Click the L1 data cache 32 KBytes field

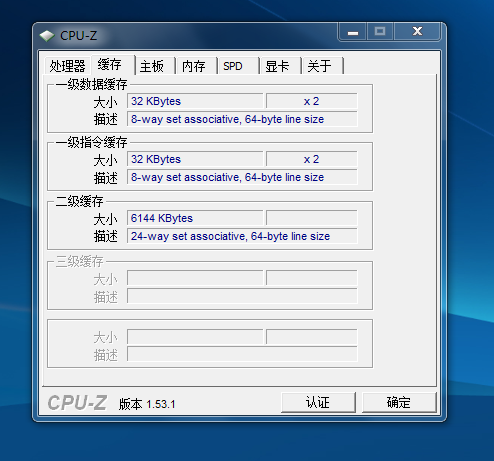pos(195,101)
